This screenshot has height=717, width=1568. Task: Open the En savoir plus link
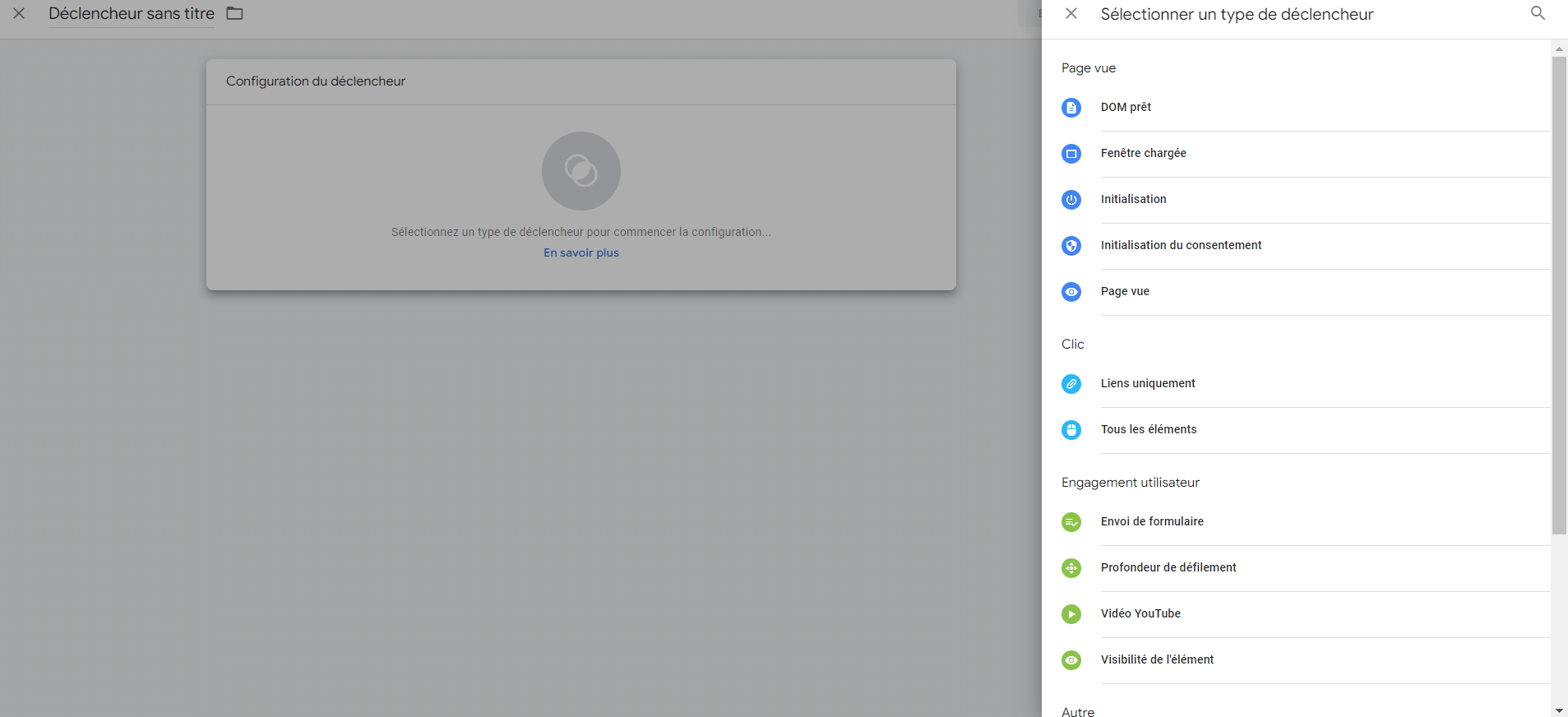[580, 253]
